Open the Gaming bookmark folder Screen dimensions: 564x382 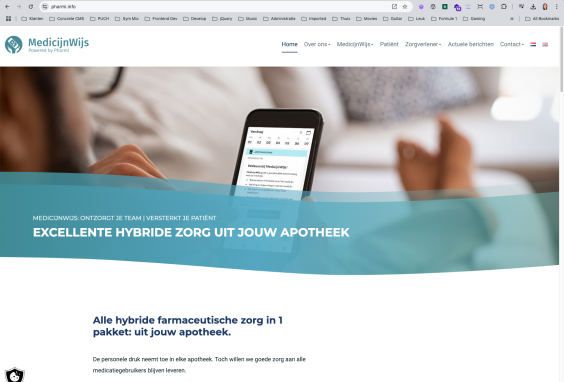coord(474,18)
